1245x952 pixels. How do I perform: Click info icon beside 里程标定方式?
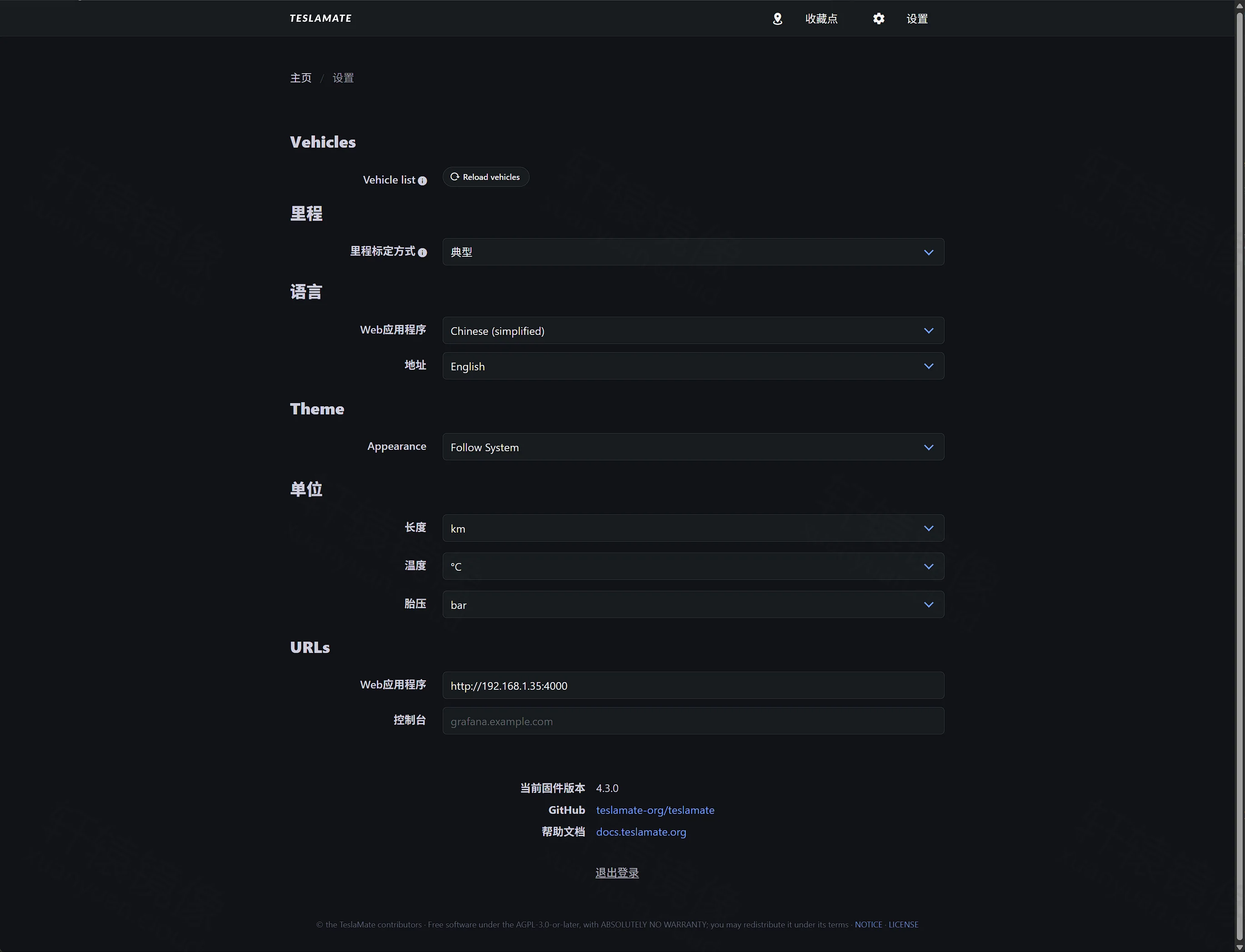click(x=422, y=253)
